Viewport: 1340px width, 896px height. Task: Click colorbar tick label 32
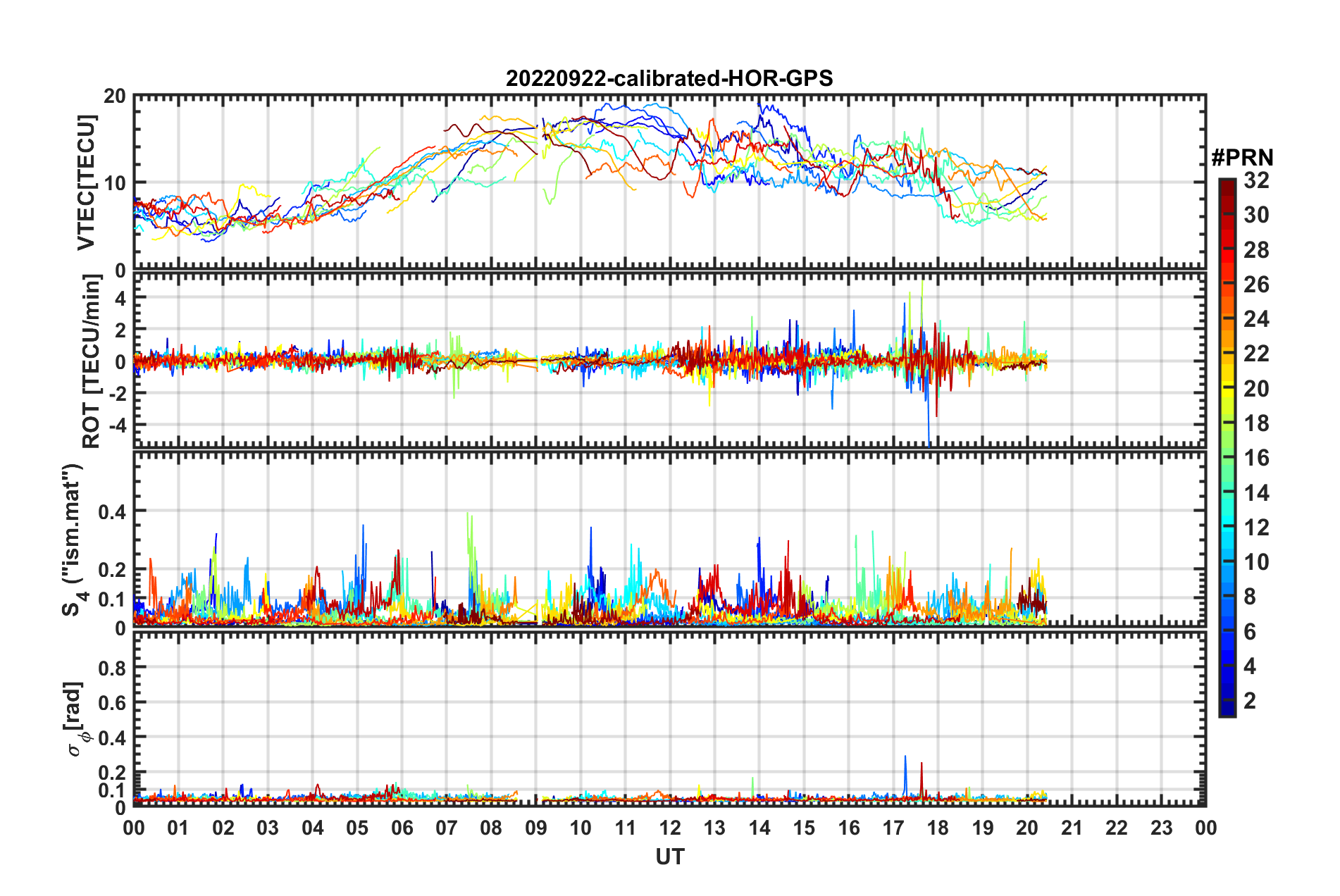click(x=1256, y=180)
